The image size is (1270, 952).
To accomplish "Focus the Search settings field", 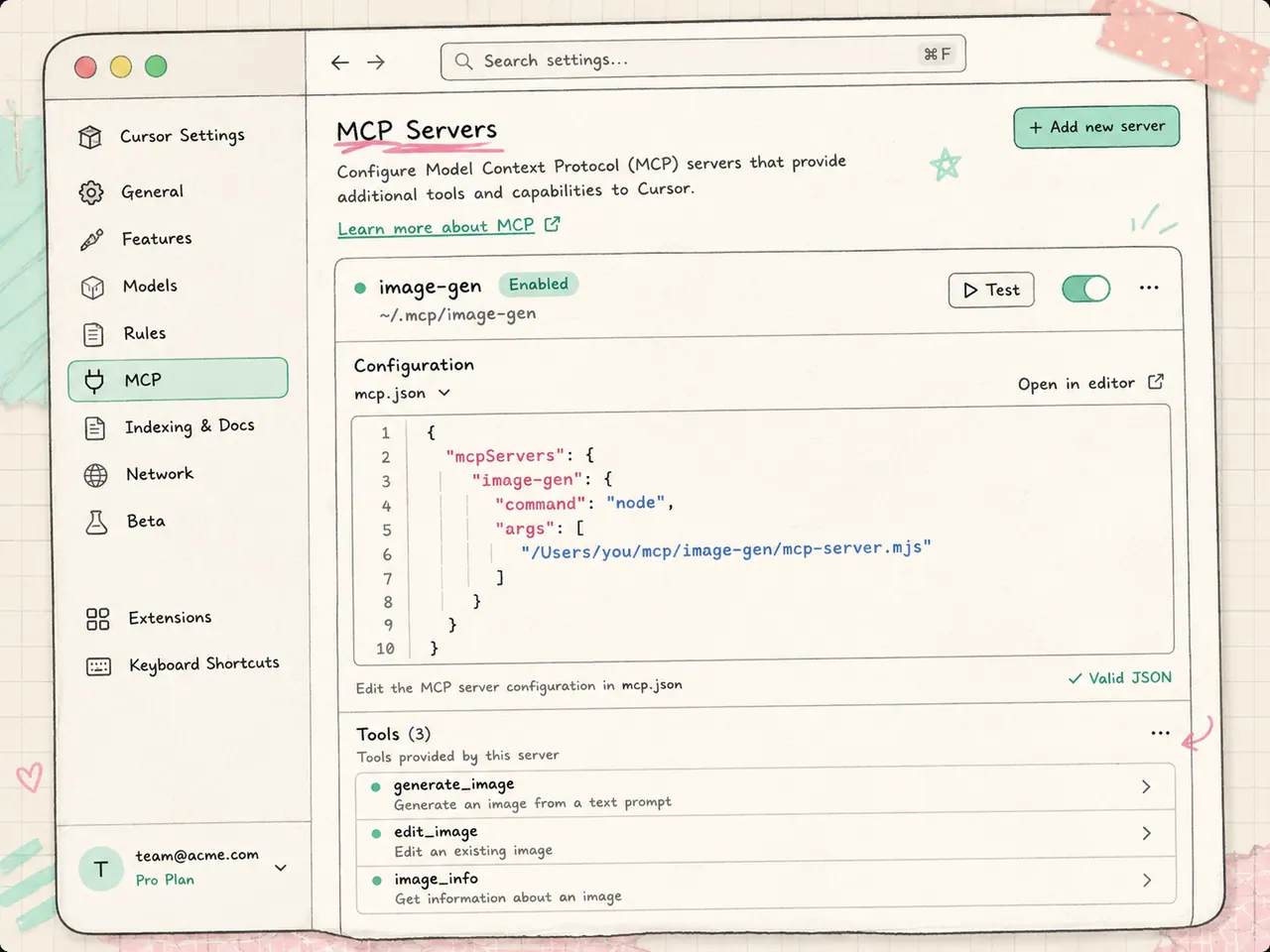I will click(x=702, y=59).
